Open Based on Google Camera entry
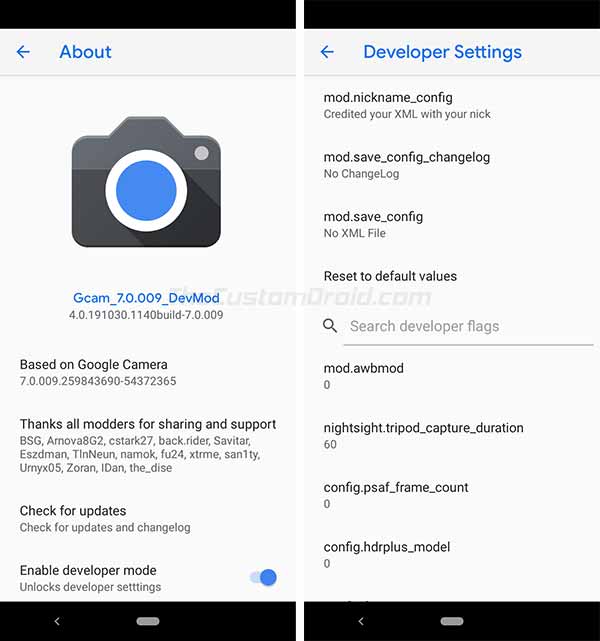600x641 pixels. 148,372
